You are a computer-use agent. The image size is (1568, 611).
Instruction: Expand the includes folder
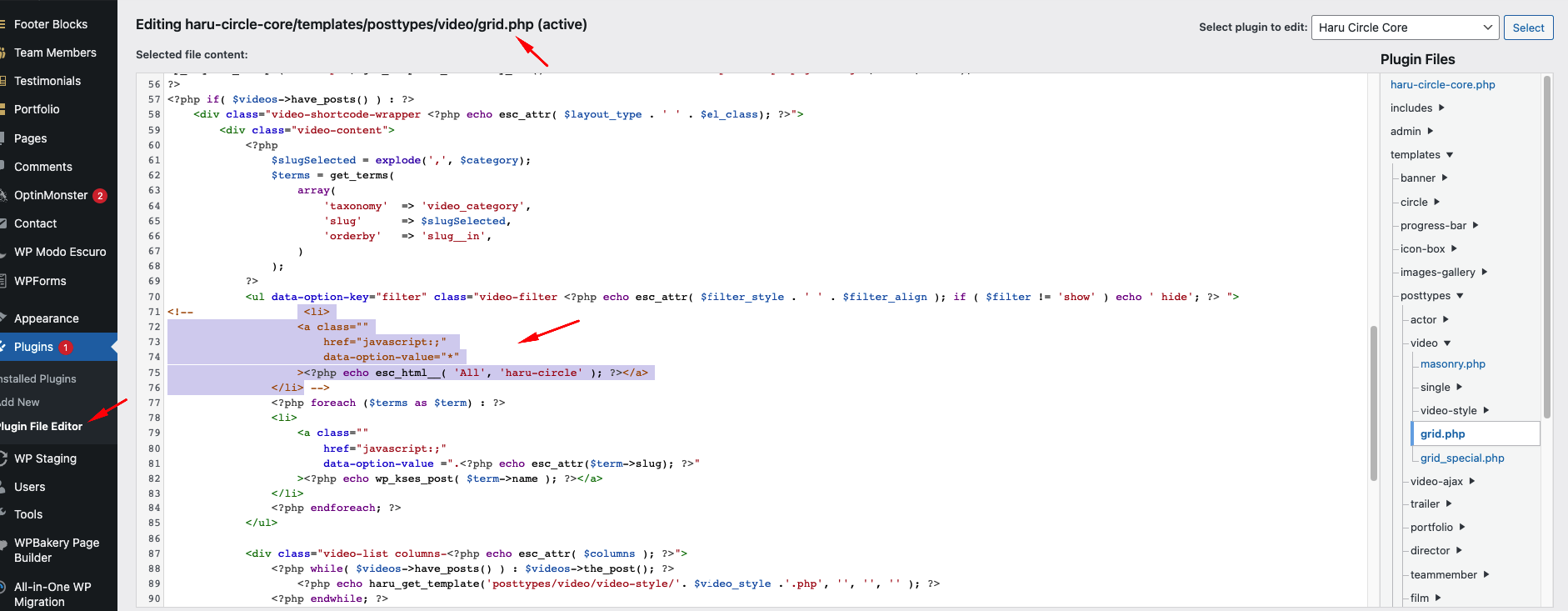(1417, 108)
